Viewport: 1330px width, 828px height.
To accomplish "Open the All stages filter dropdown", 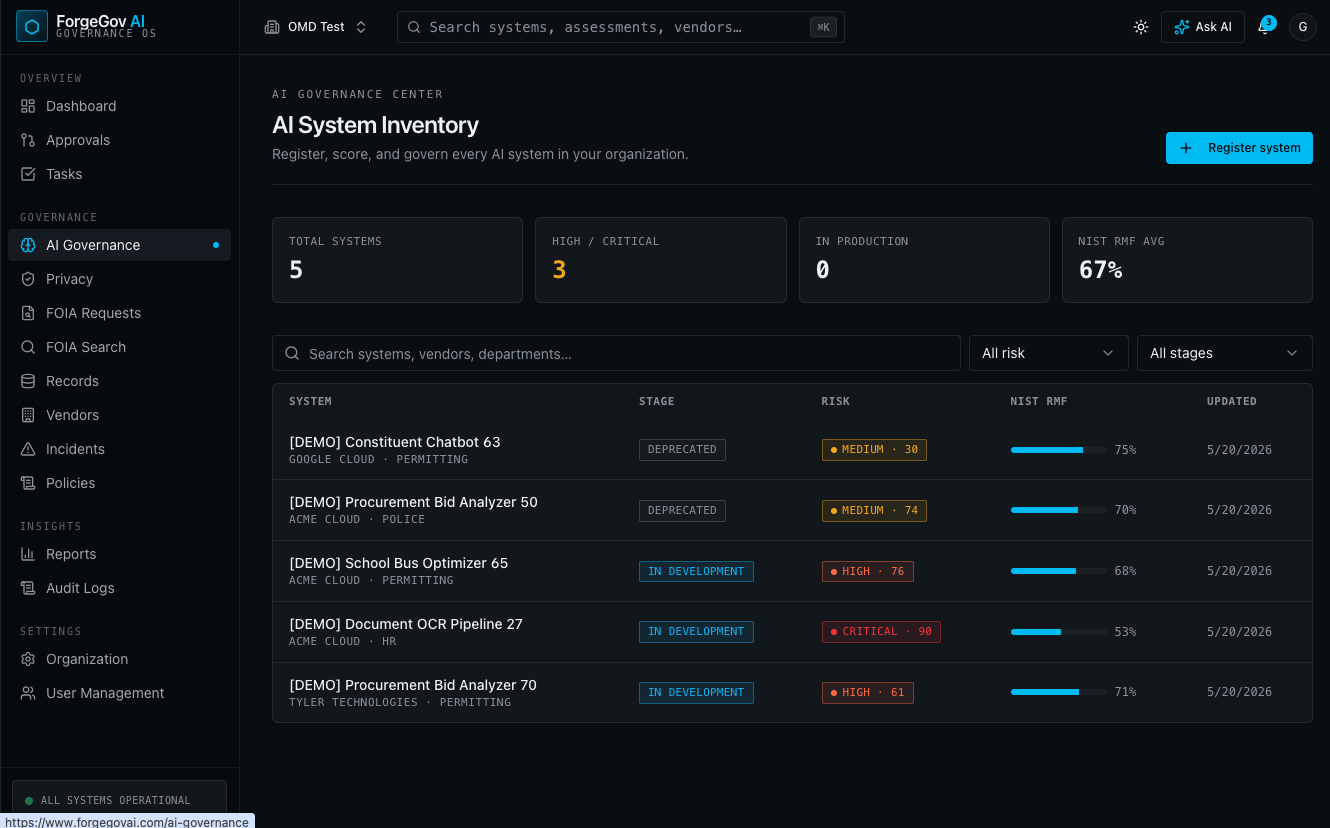I will click(1224, 353).
